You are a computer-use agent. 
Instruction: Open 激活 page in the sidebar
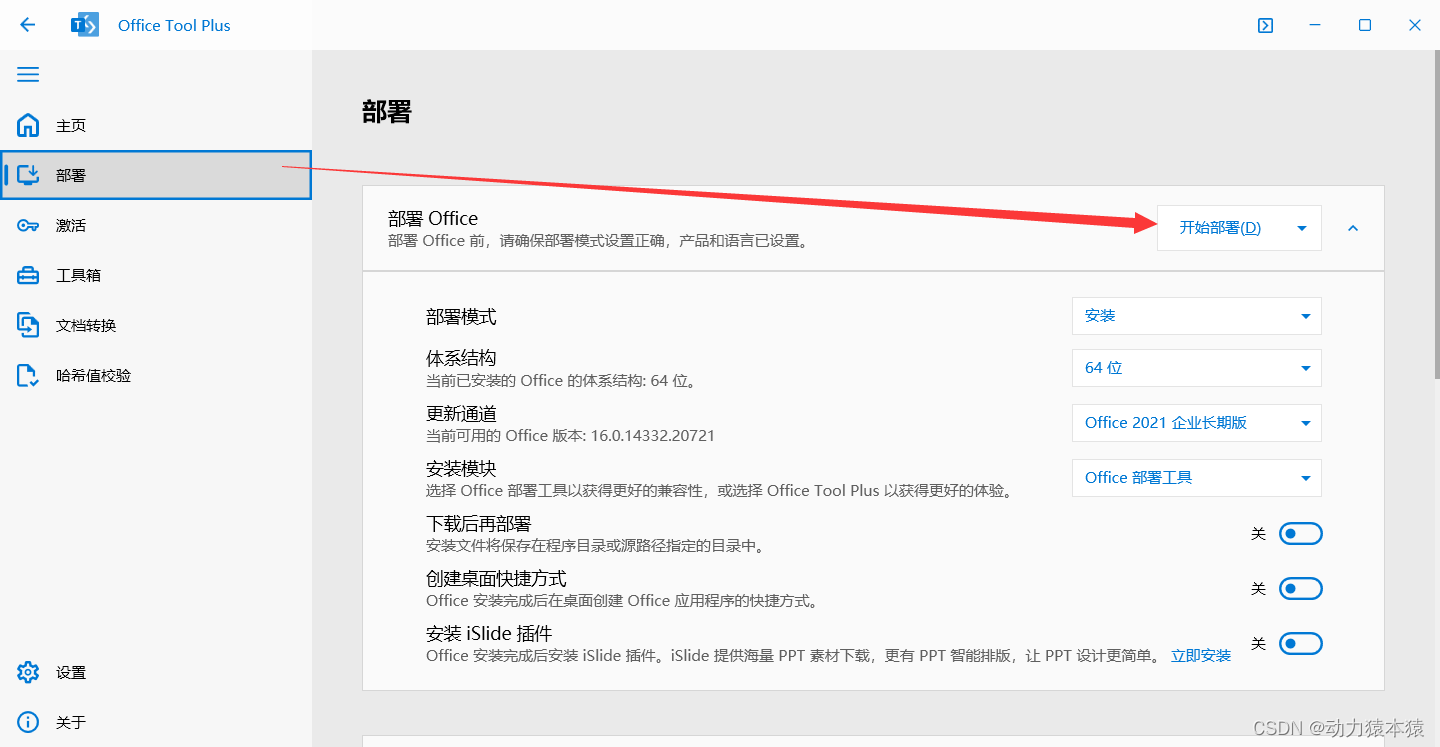point(156,225)
